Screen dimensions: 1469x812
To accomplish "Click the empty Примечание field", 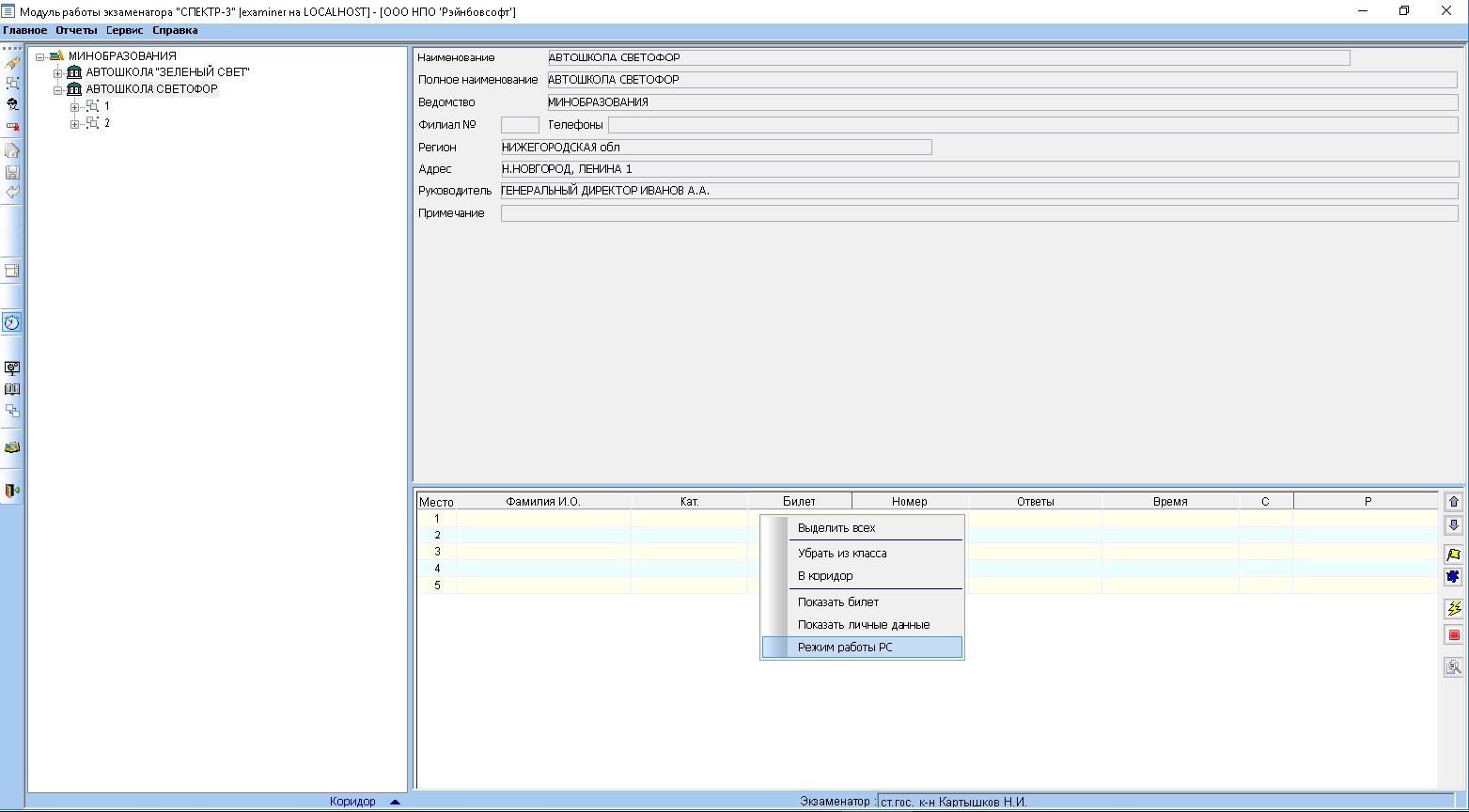I will [x=979, y=213].
